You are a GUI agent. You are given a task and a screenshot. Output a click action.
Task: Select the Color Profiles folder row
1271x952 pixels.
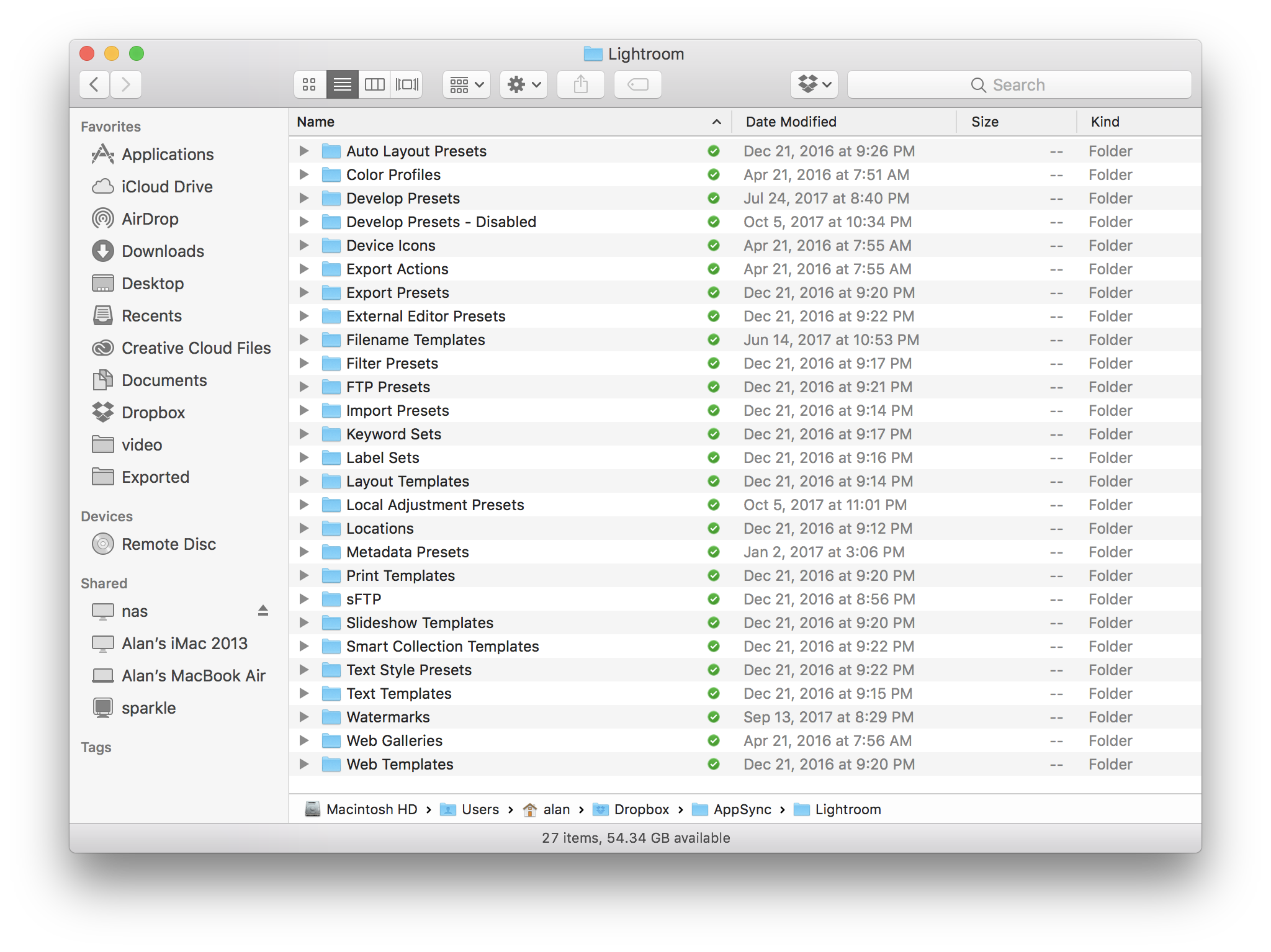745,174
